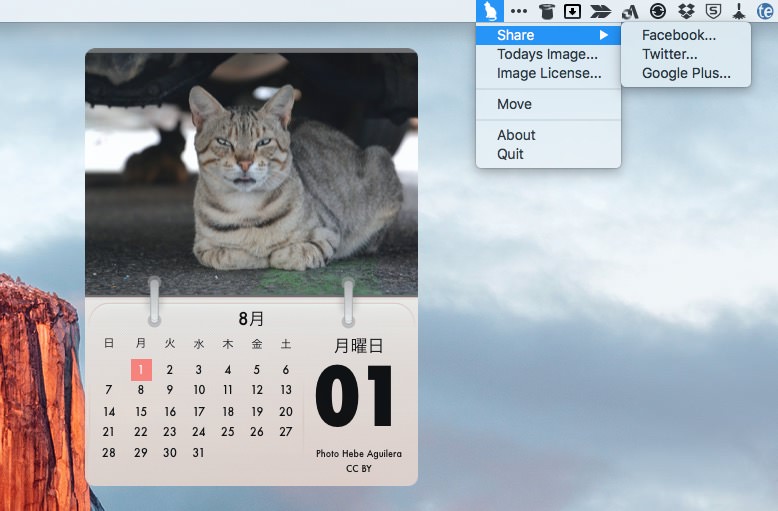Click the download-box menu bar icon
Image resolution: width=778 pixels, height=511 pixels.
point(572,11)
